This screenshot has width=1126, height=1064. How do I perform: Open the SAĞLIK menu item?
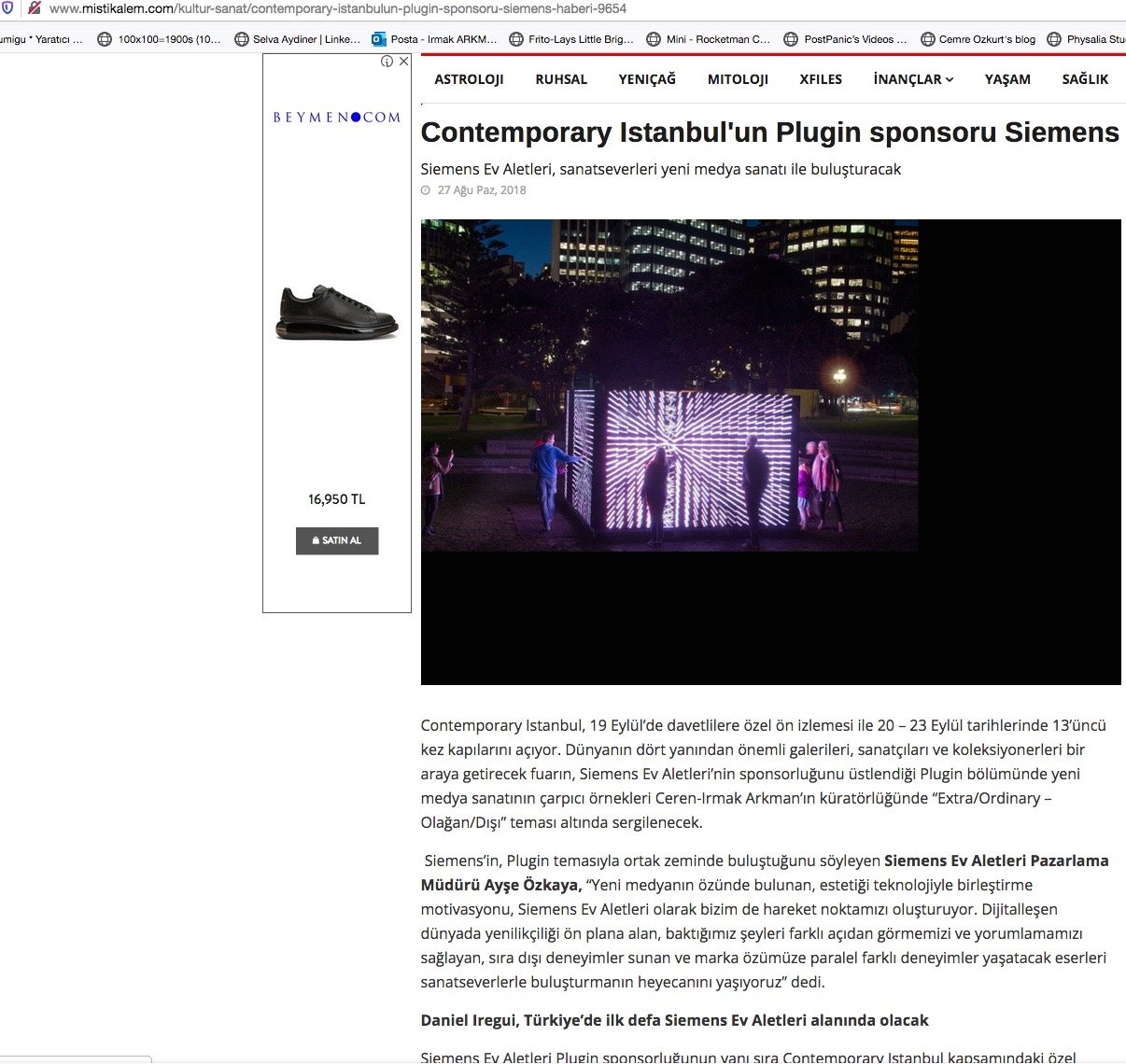click(1085, 79)
